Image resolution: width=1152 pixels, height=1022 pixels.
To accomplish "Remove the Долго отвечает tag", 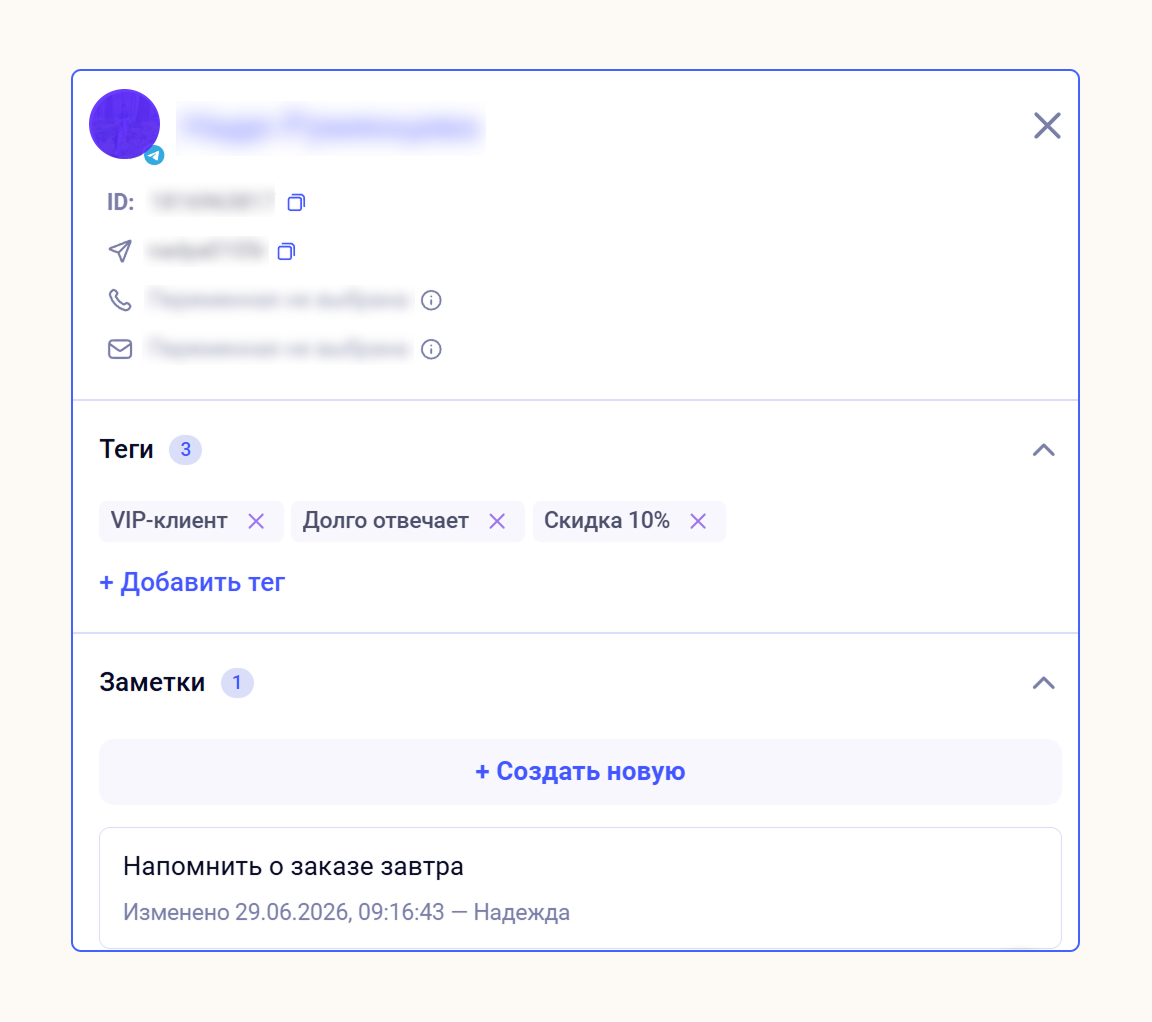I will 497,521.
